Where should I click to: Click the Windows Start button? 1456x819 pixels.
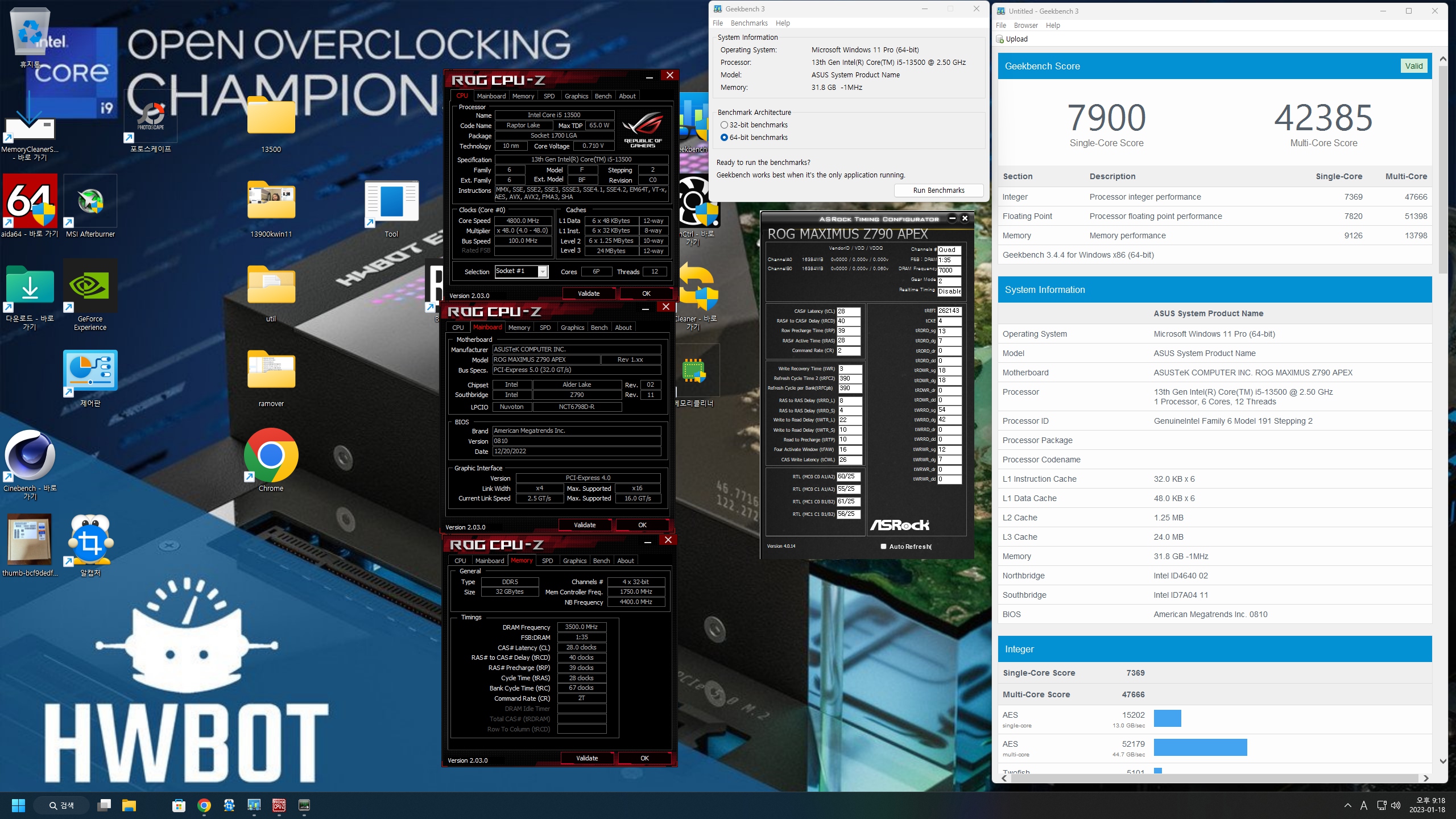(x=18, y=805)
